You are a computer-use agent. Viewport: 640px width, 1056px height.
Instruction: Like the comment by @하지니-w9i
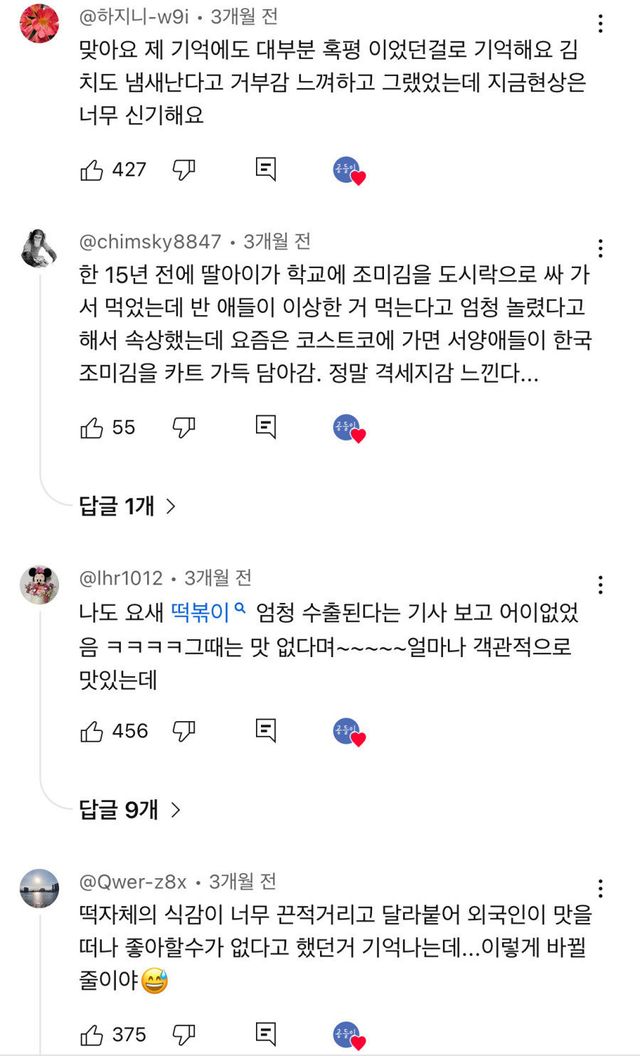pyautogui.click(x=91, y=169)
